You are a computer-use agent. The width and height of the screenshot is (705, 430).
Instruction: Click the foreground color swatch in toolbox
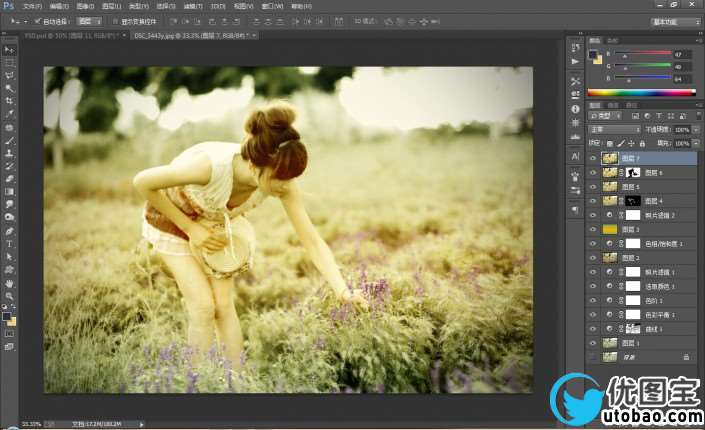click(x=7, y=317)
